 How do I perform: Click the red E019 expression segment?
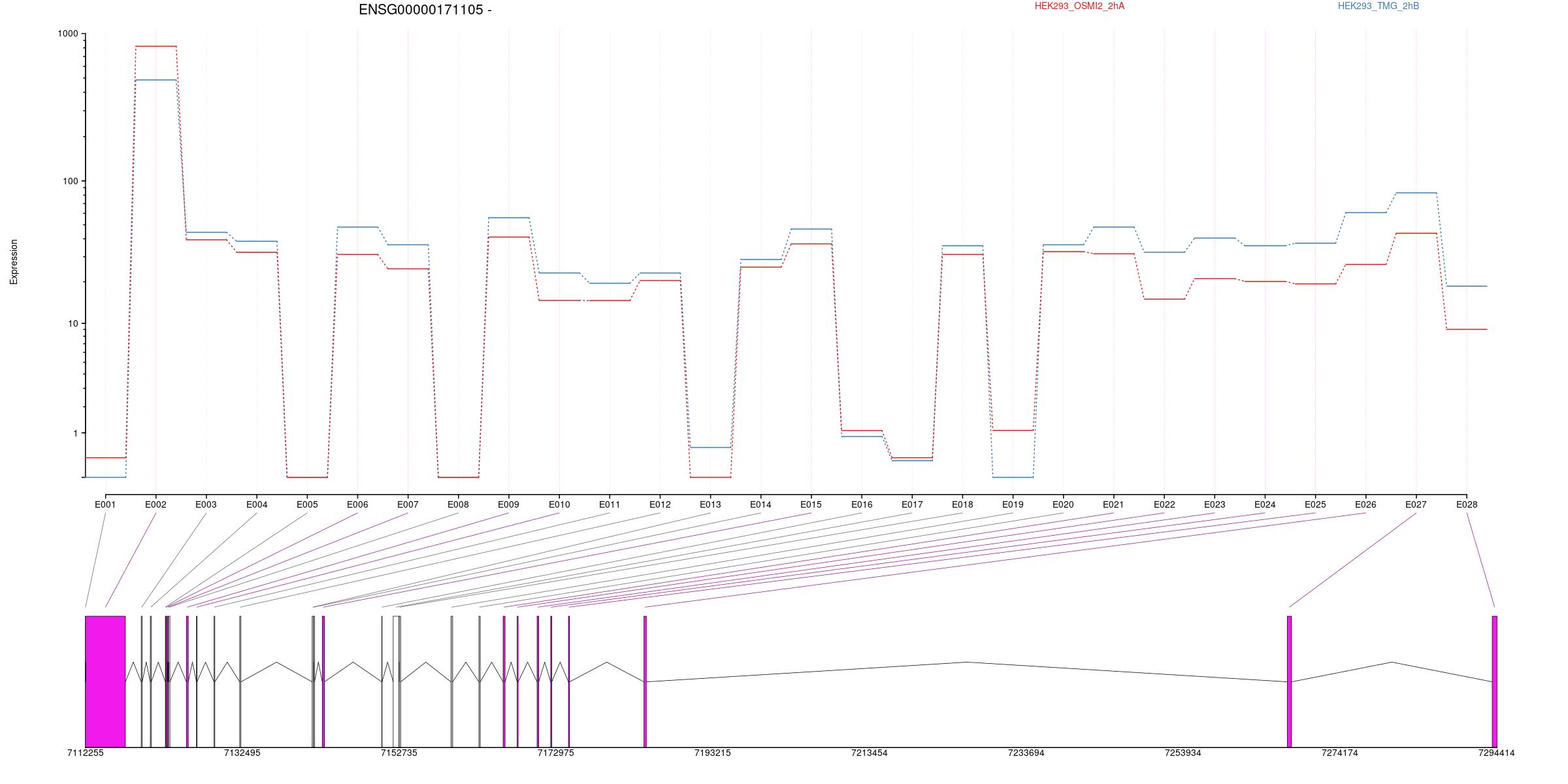pos(1013,431)
